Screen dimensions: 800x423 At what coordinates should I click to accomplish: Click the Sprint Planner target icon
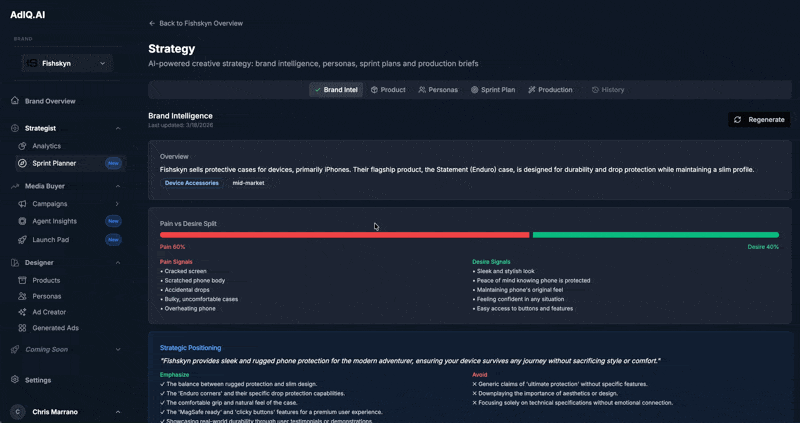click(x=22, y=163)
